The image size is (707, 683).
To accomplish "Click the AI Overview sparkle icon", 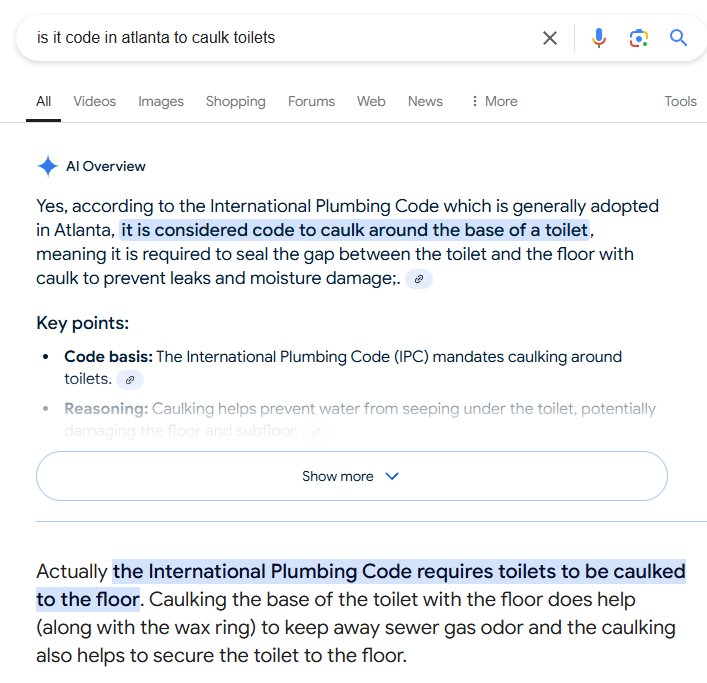I will tap(47, 166).
